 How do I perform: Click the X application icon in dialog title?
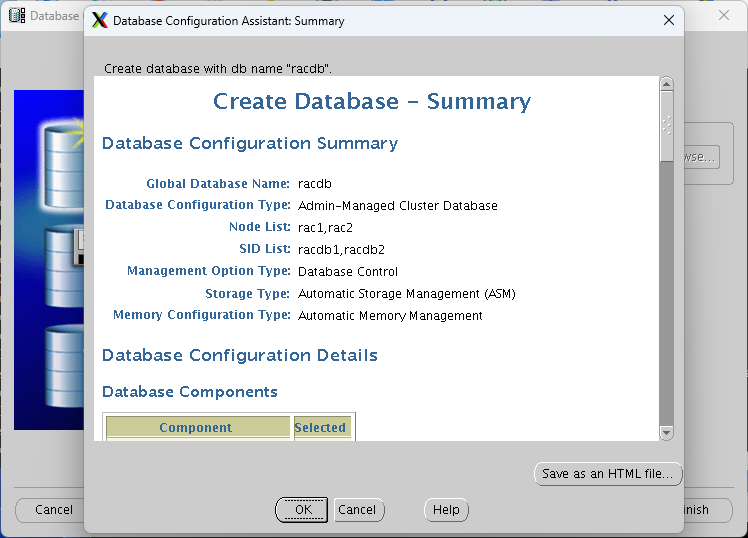point(100,20)
